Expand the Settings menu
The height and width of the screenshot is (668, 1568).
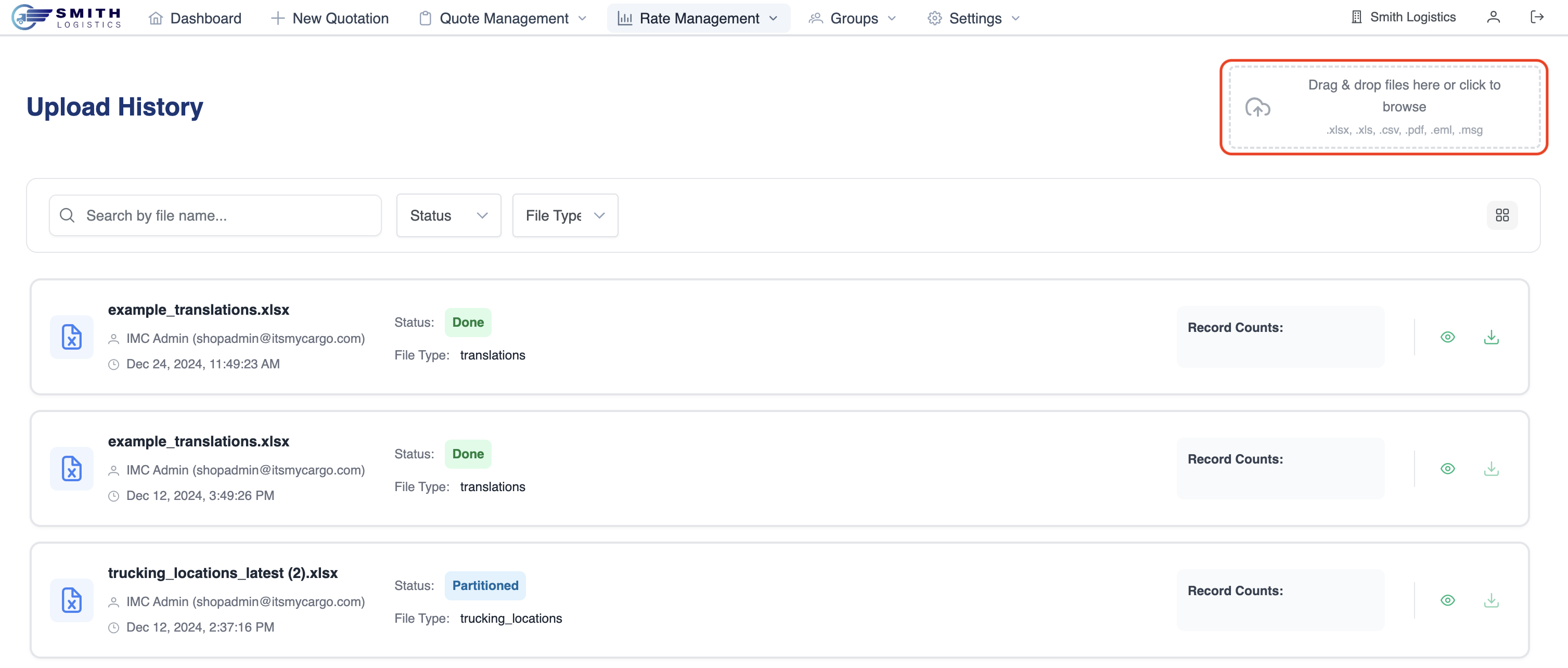tap(973, 18)
